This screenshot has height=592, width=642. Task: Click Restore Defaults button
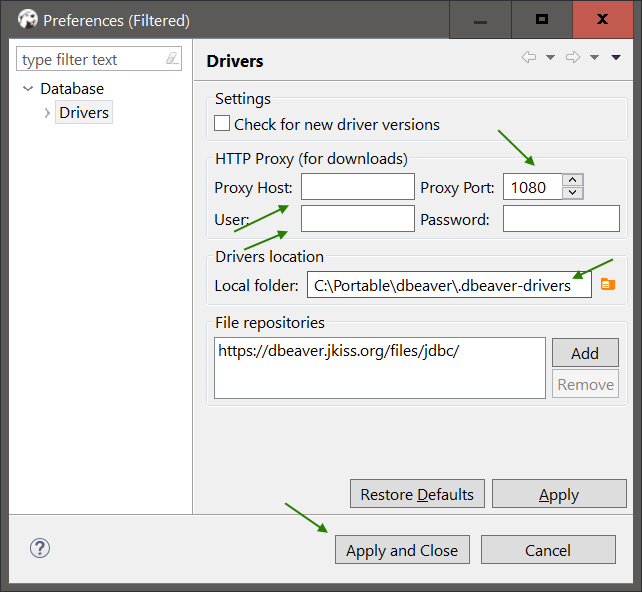pyautogui.click(x=417, y=494)
